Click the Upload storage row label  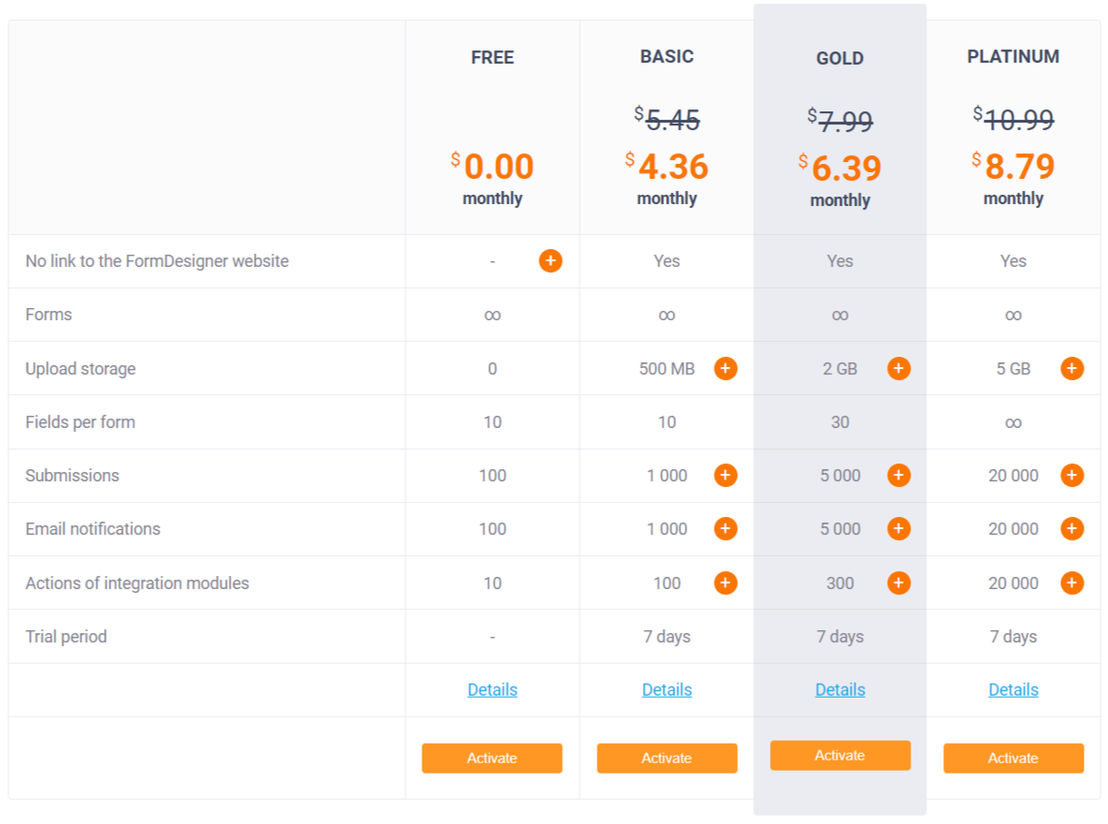(81, 368)
